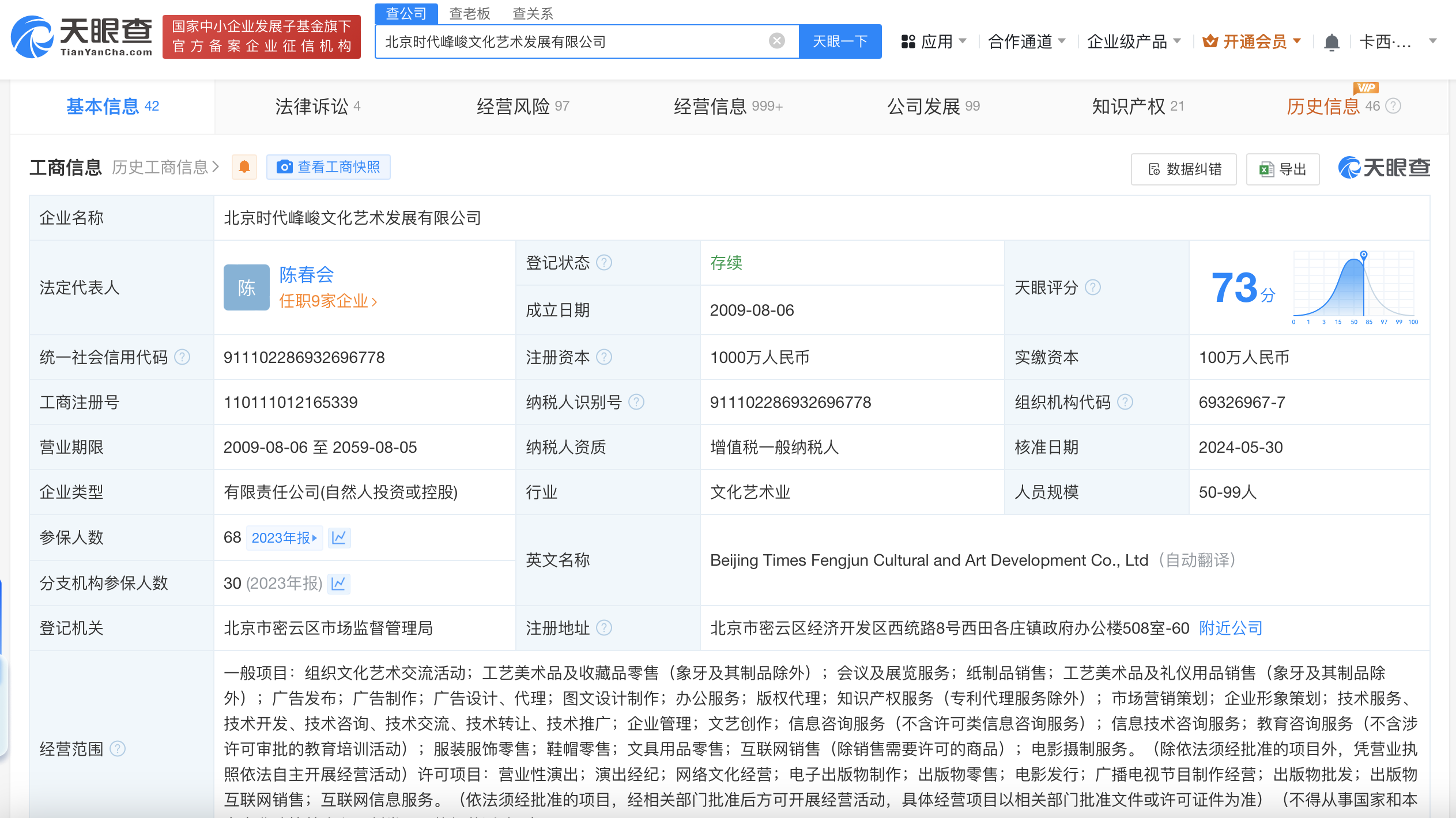Select the 查老板 search tab
This screenshot has width=1456, height=818.
pyautogui.click(x=469, y=13)
